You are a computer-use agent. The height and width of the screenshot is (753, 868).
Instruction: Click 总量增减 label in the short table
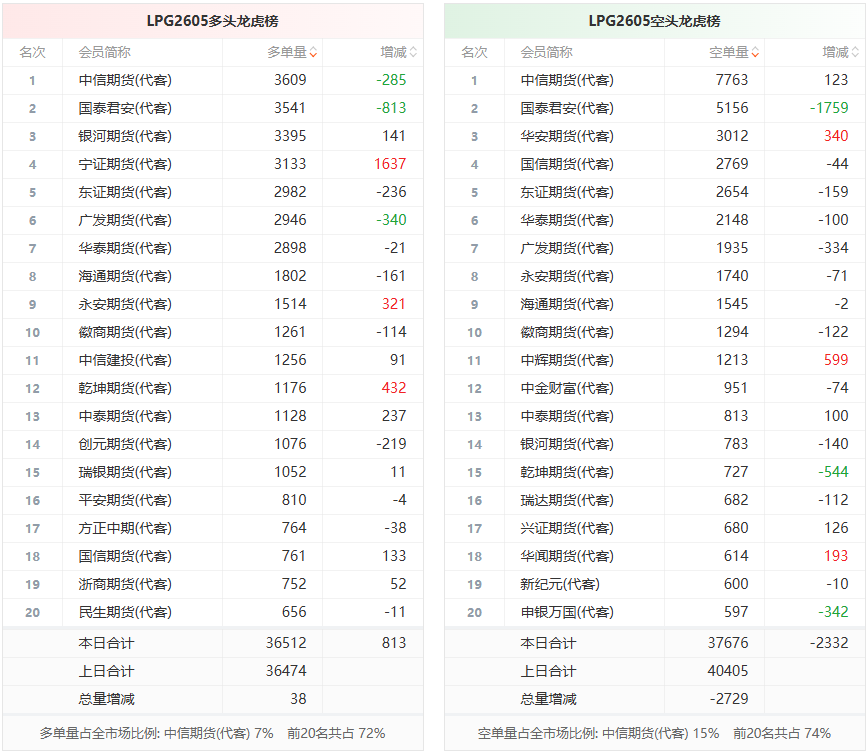[548, 699]
